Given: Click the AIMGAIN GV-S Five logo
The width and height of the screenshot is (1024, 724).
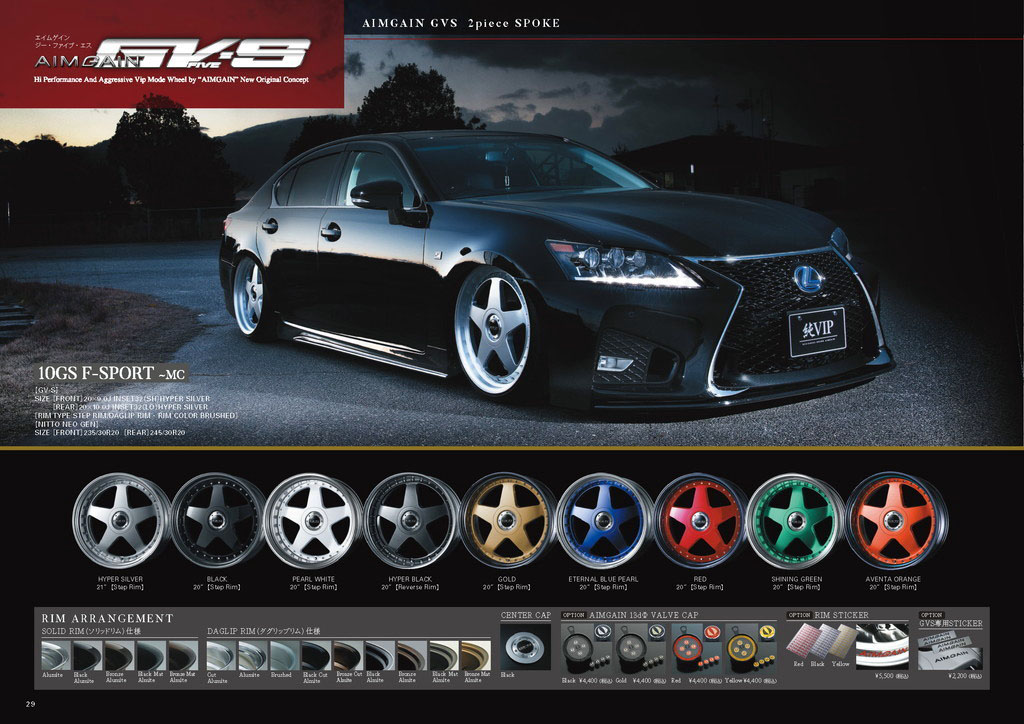Looking at the screenshot, I should pos(172,53).
